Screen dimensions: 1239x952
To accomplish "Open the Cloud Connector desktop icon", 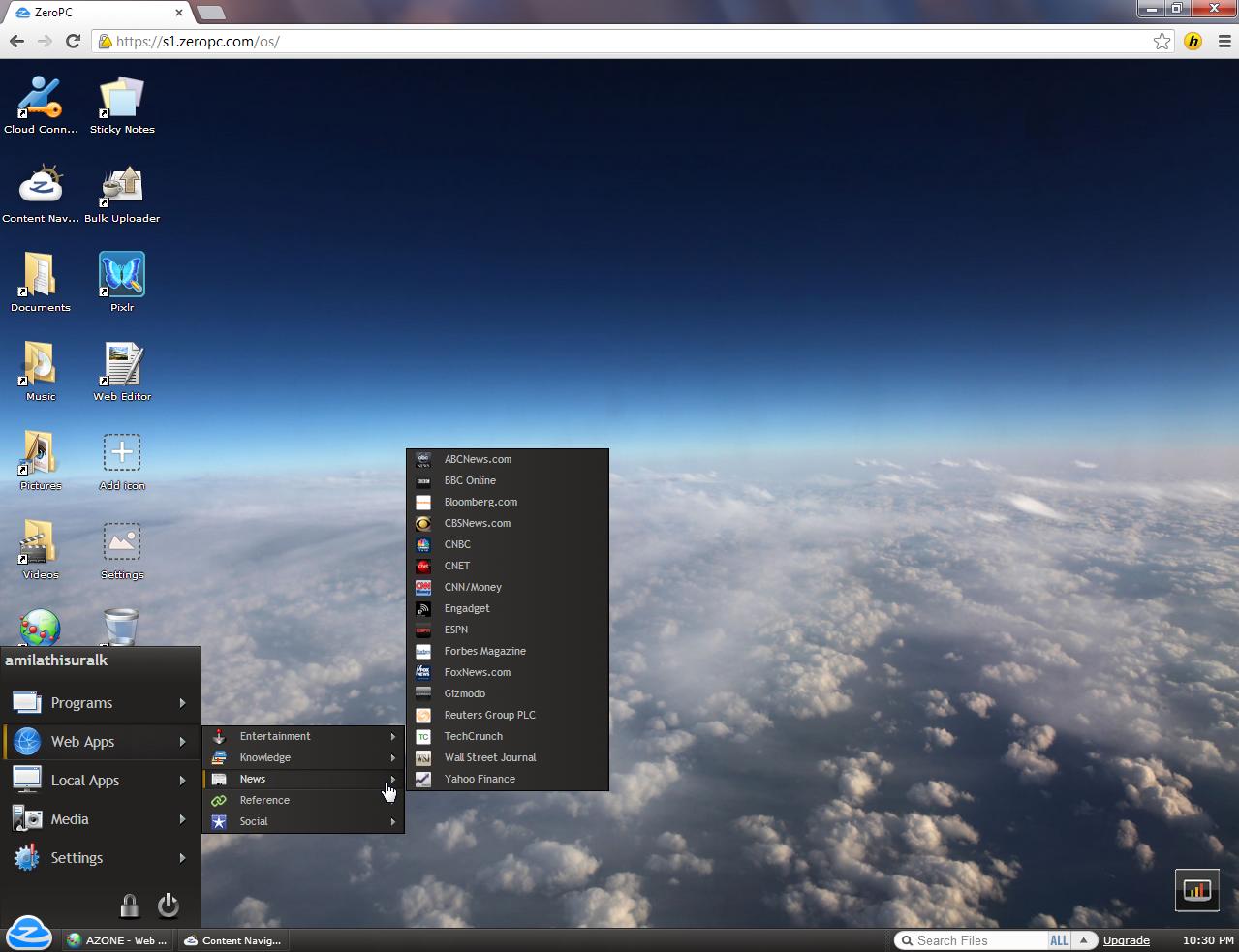I will [41, 105].
